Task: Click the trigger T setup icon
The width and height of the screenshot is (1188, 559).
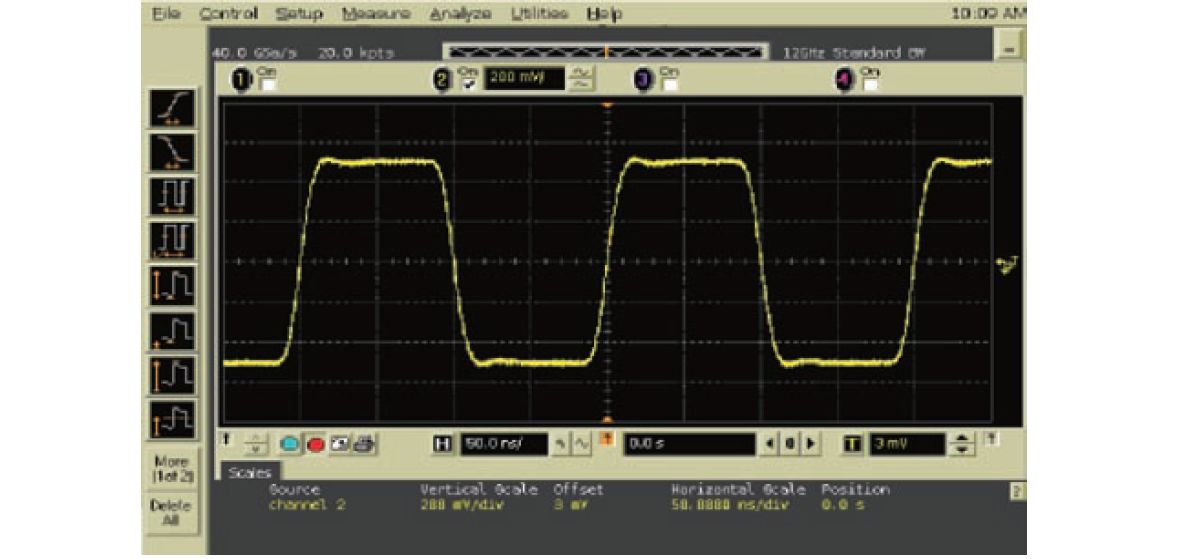Action: click(851, 445)
